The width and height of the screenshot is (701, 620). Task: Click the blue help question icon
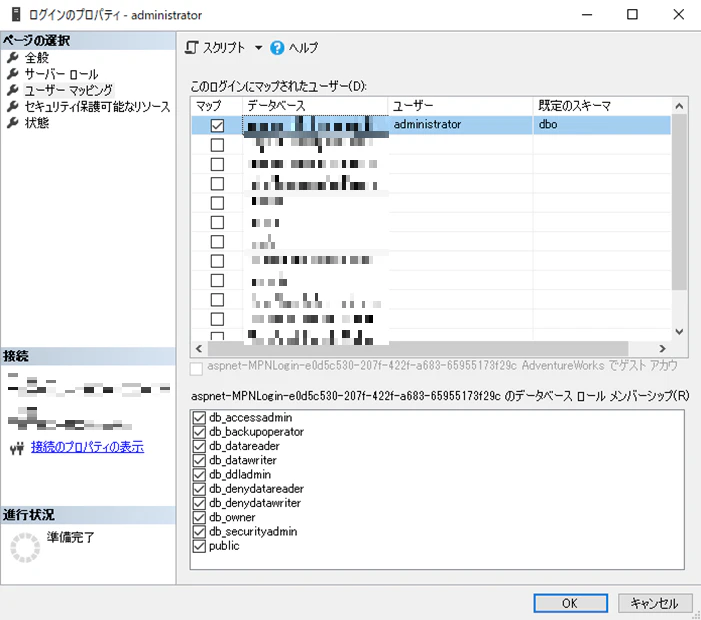tap(277, 48)
